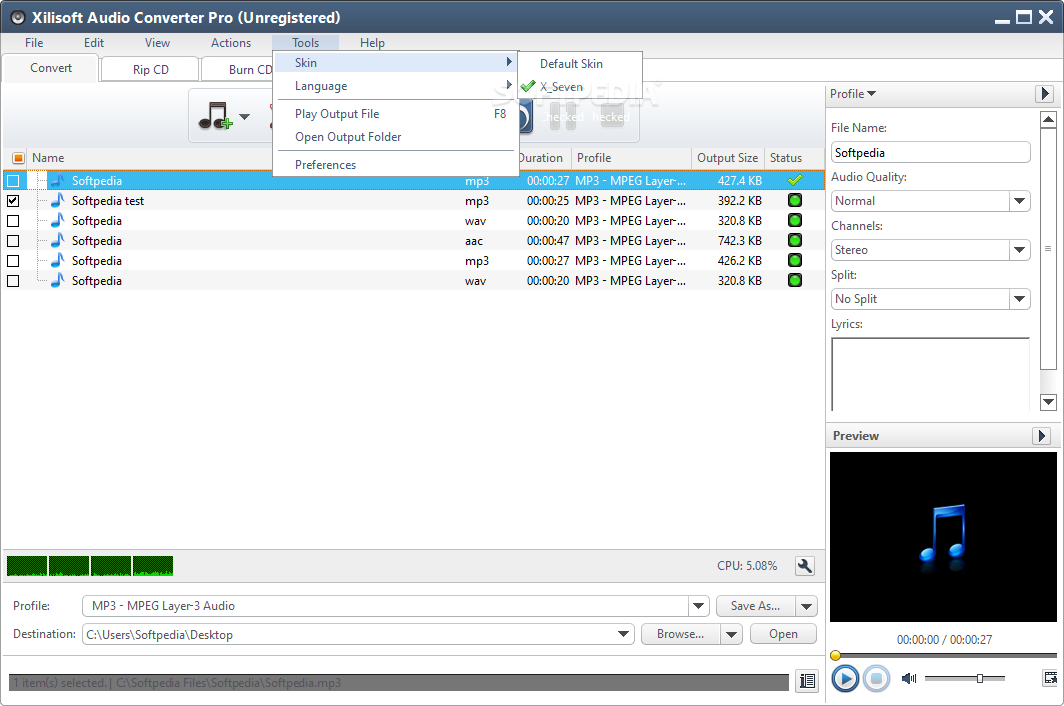The height and width of the screenshot is (706, 1064).
Task: Open the Browse dropdown arrow
Action: (731, 634)
